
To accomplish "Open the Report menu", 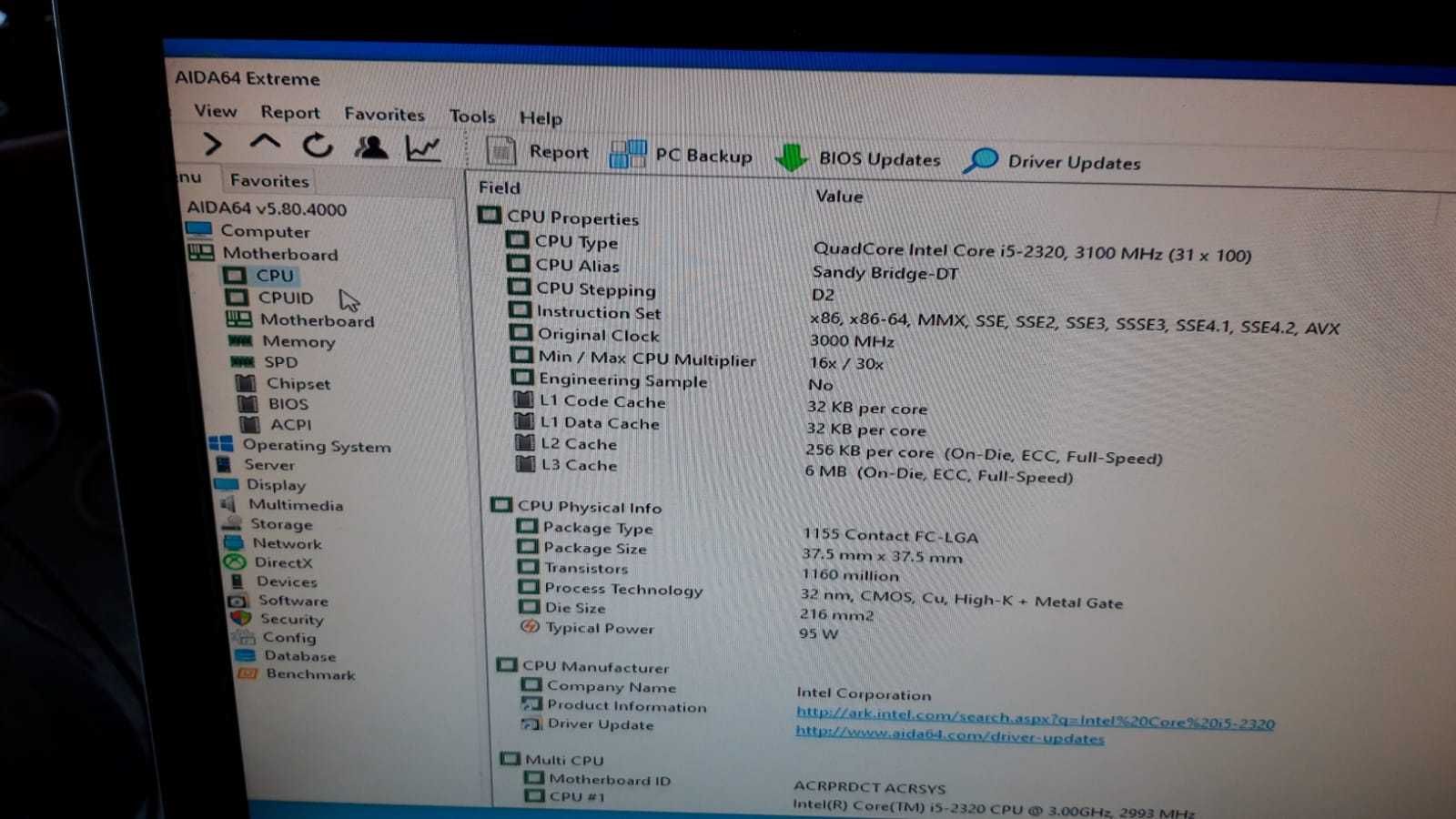I will (x=290, y=113).
